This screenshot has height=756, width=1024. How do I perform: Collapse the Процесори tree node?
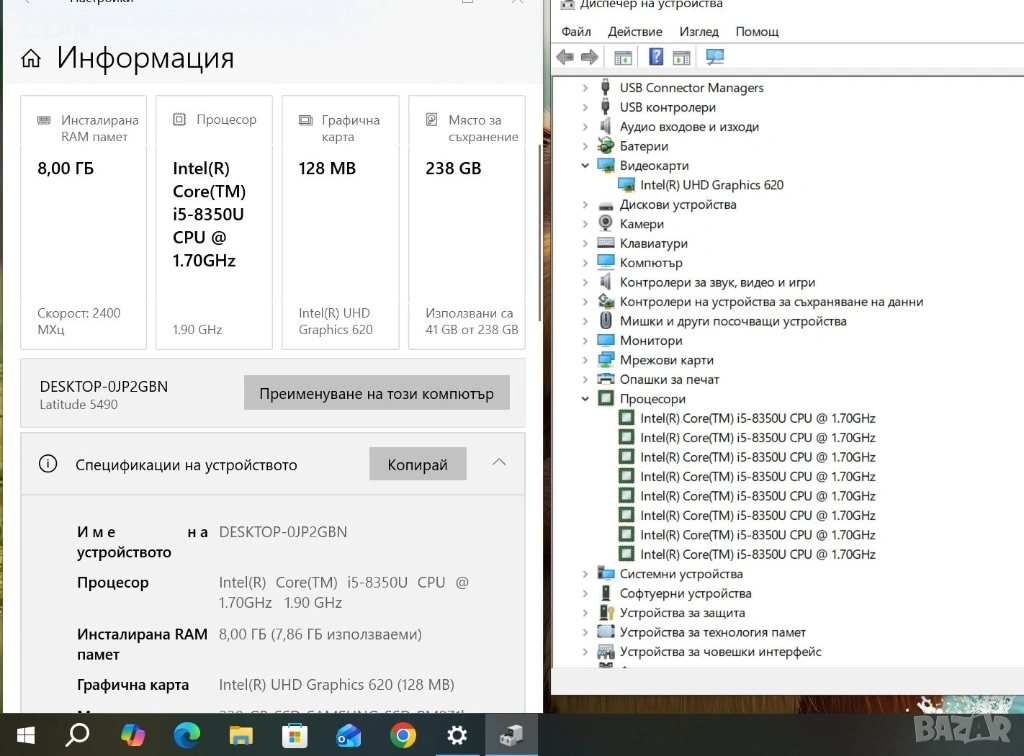pos(586,399)
